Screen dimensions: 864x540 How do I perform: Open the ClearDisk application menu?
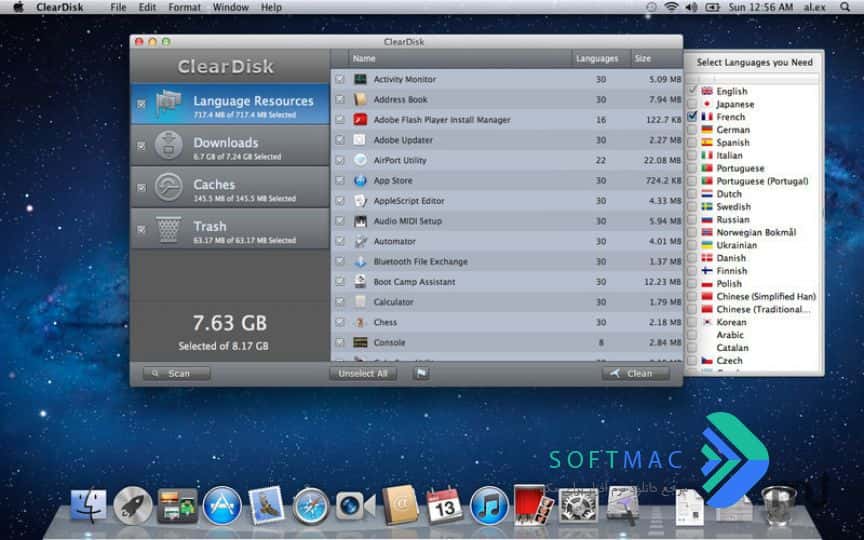click(60, 7)
